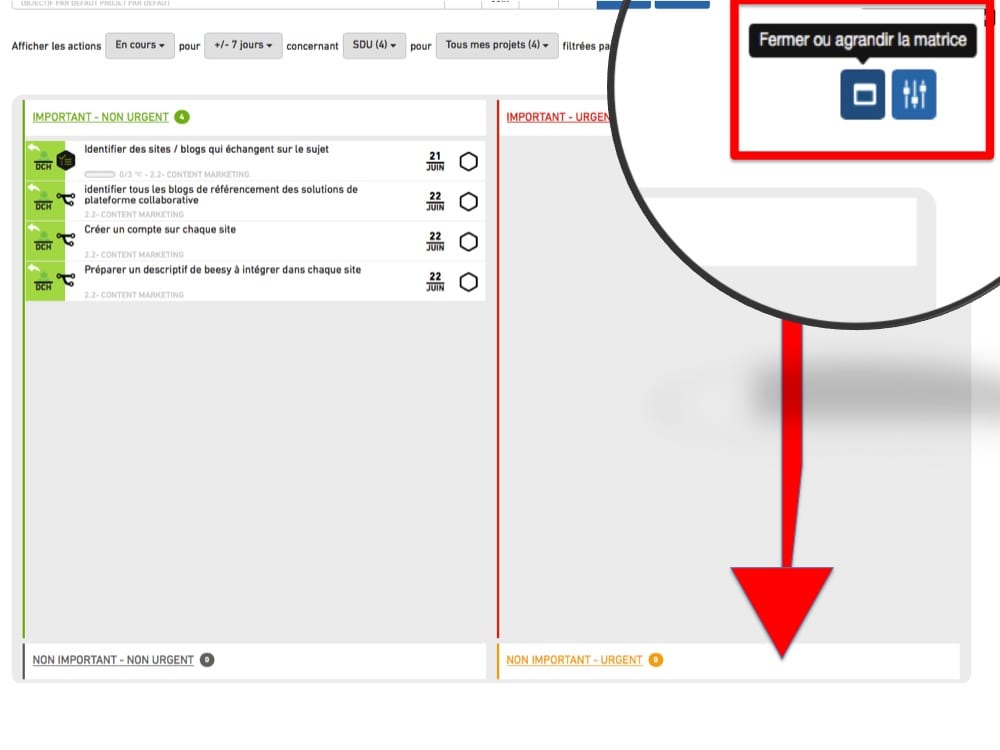Open the +/- 7 jours period dropdown

click(x=243, y=45)
